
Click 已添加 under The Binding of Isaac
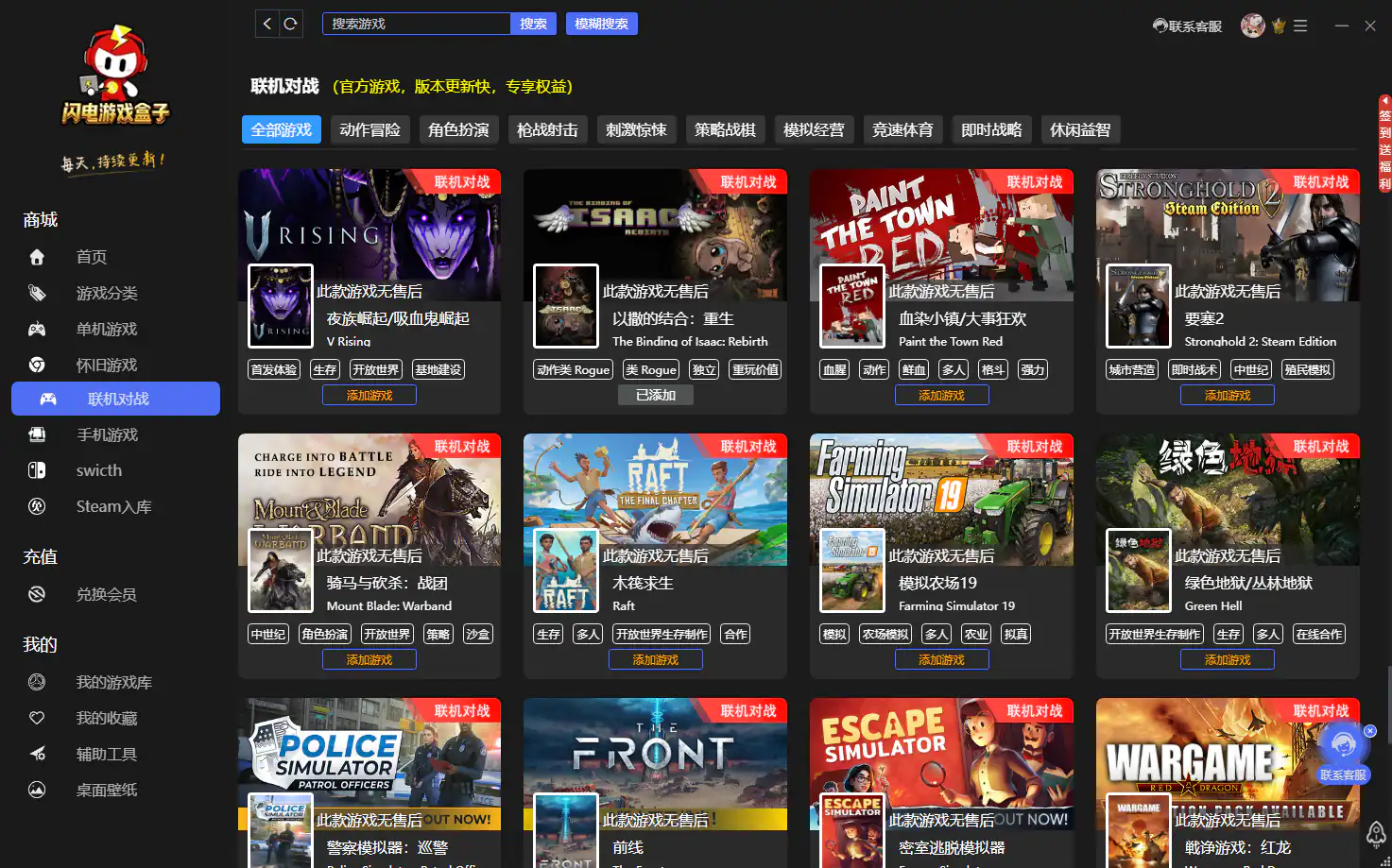click(x=656, y=395)
